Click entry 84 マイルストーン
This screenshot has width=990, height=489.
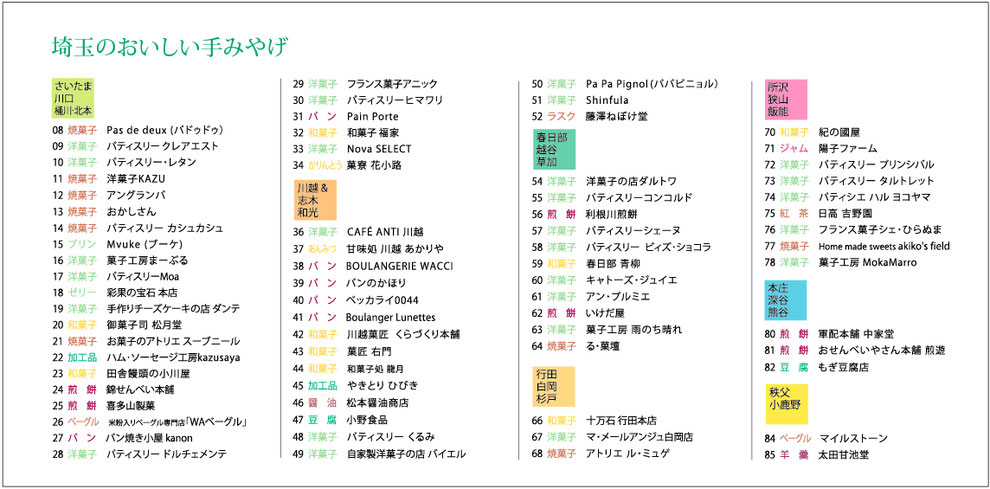(826, 438)
